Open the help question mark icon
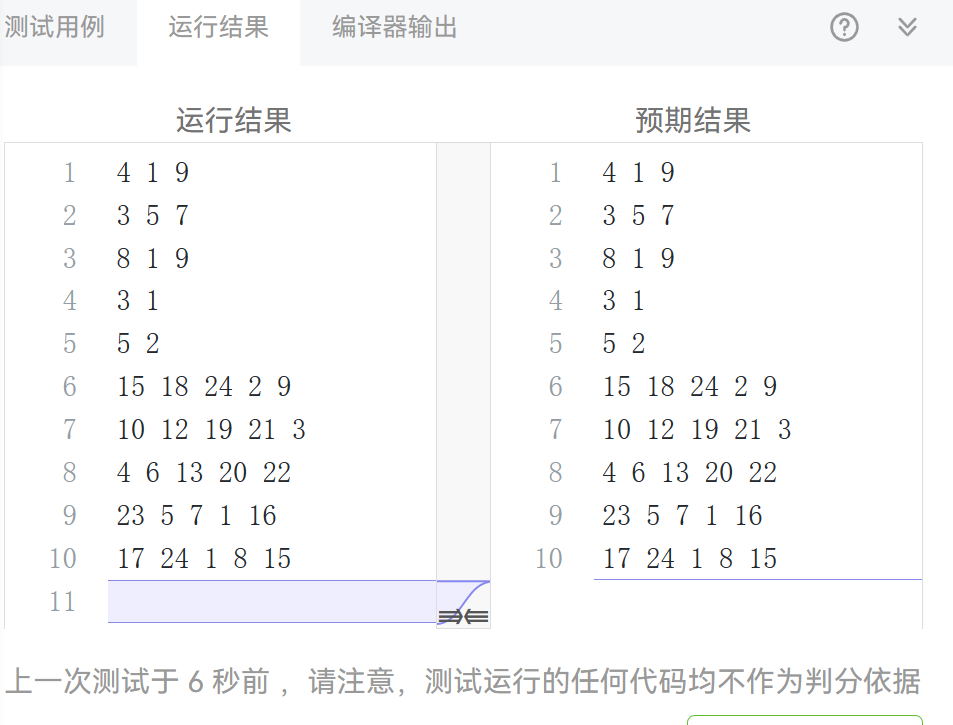Screen dimensions: 953x725 844,28
